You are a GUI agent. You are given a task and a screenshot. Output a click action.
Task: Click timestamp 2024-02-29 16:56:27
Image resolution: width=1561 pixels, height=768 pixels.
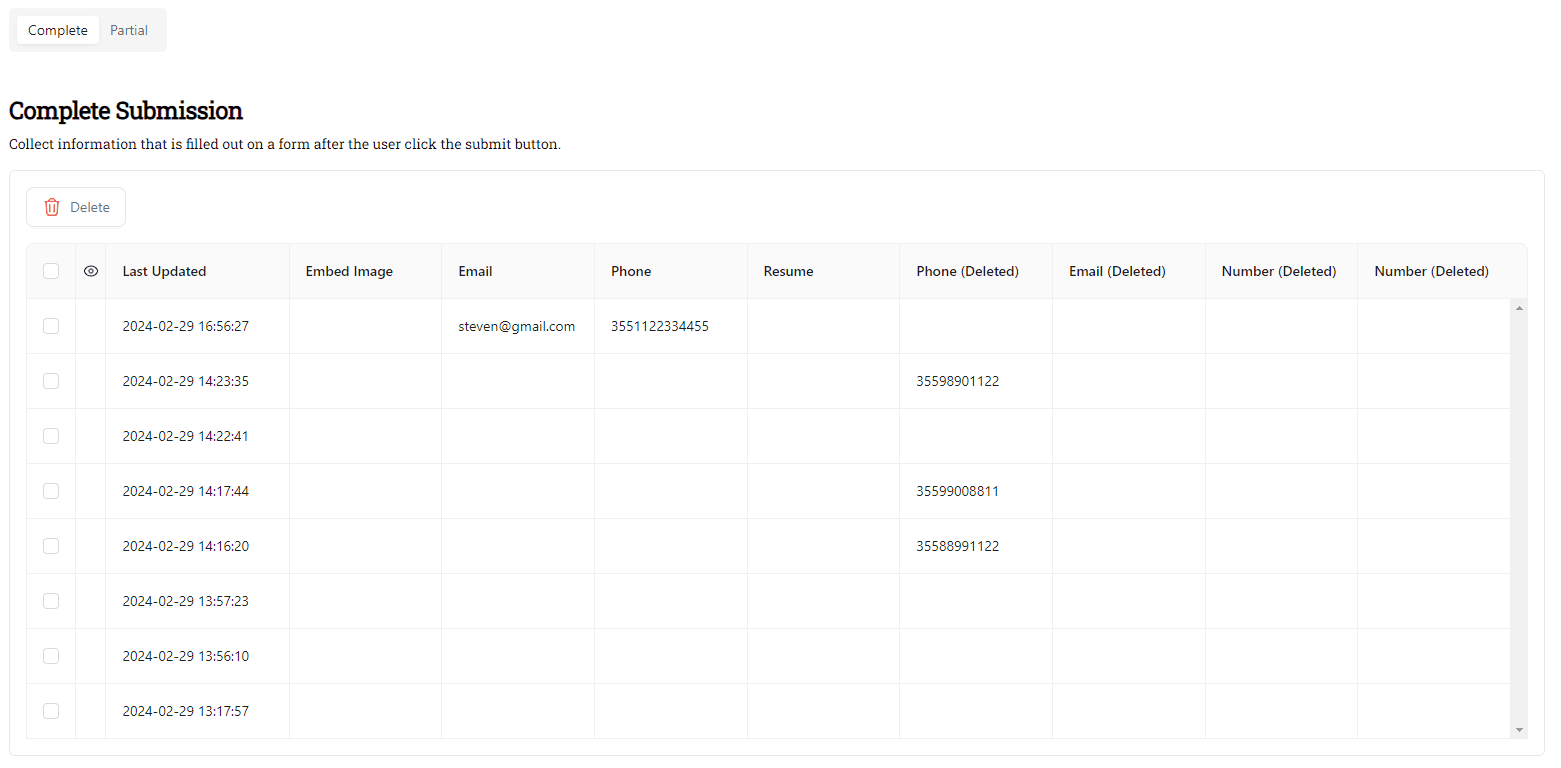point(185,326)
